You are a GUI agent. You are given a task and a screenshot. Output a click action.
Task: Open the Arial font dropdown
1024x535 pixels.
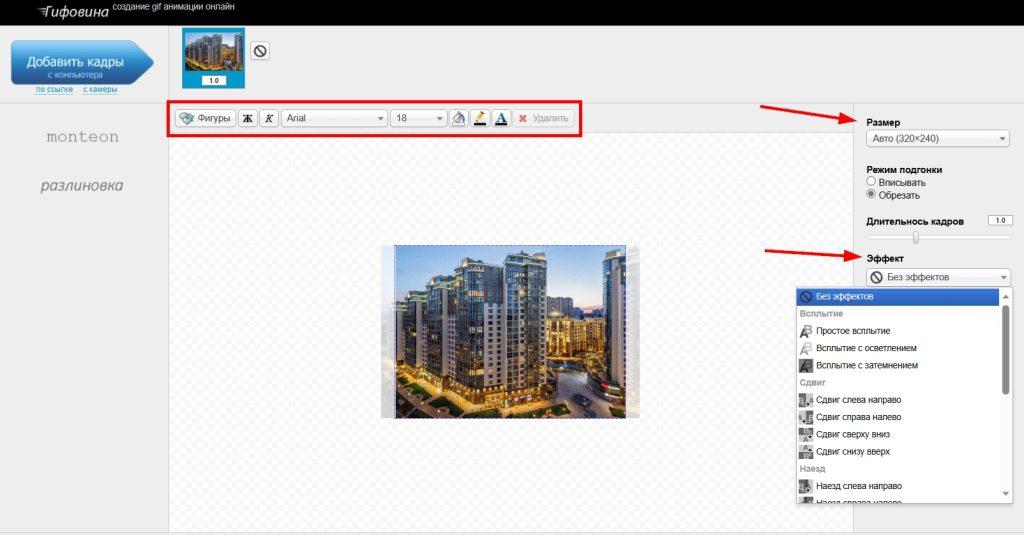pos(334,118)
